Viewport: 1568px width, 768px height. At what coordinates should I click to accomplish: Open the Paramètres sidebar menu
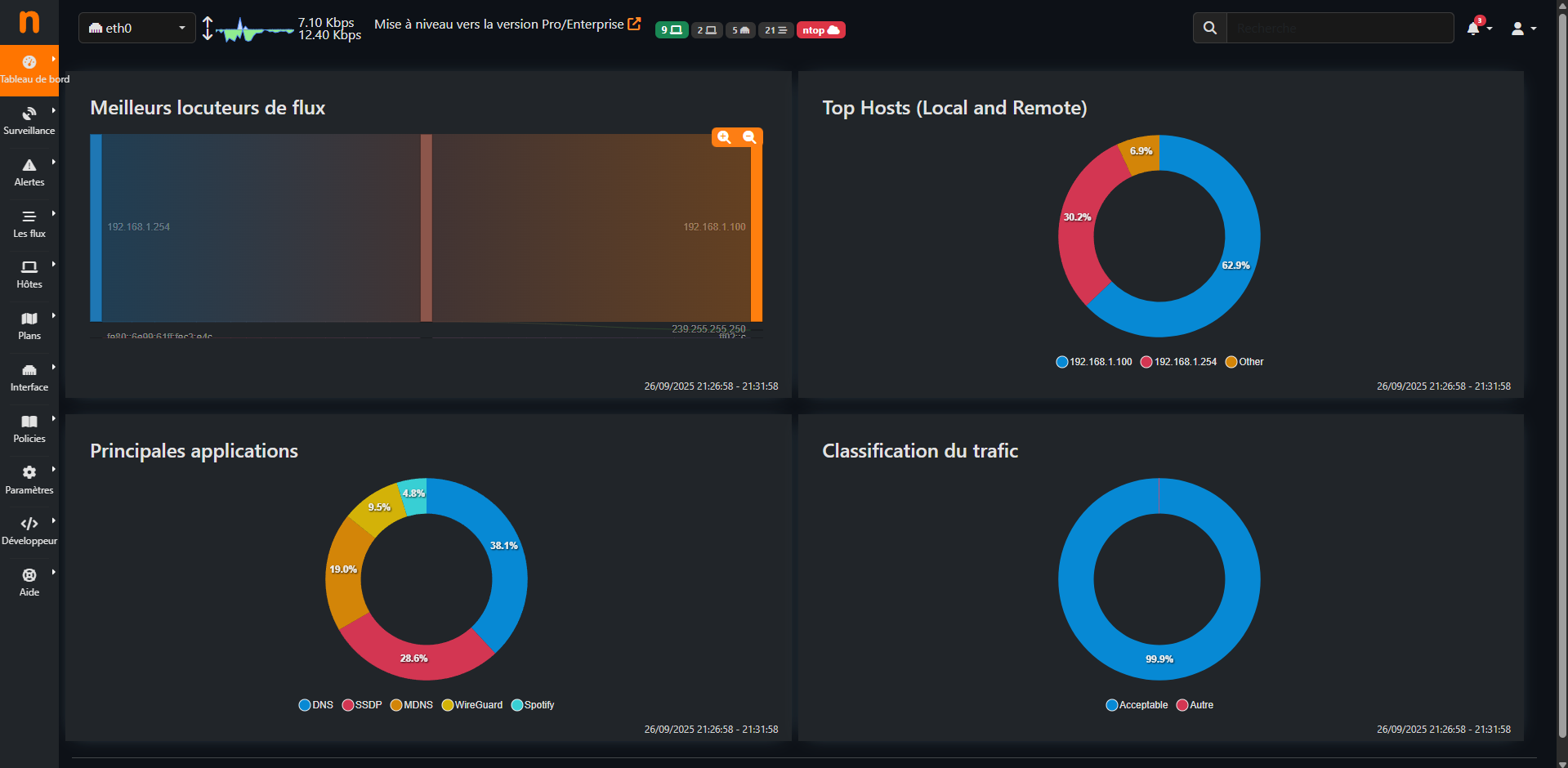(x=29, y=480)
